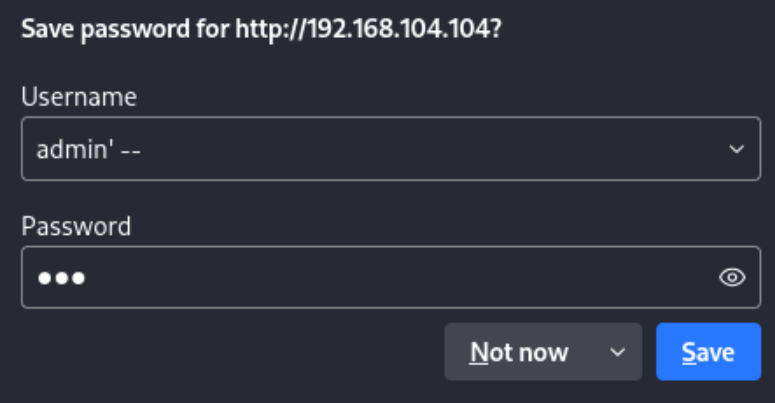This screenshot has width=775, height=403.
Task: Save the login for 192.168.104.104
Action: click(708, 352)
